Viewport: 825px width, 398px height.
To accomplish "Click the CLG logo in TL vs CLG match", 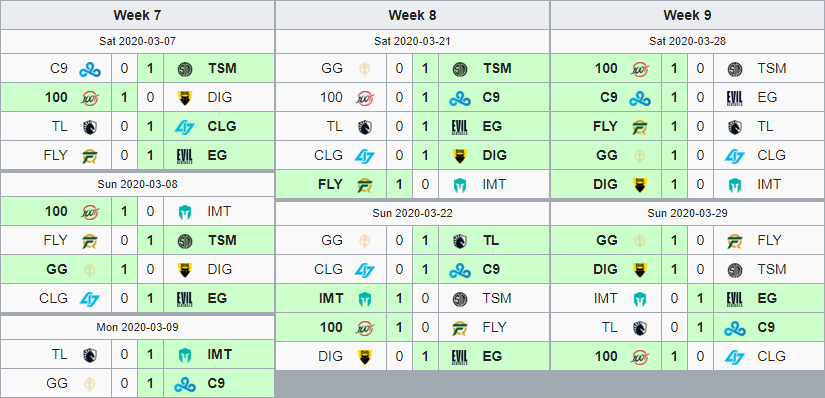I will coord(185,126).
